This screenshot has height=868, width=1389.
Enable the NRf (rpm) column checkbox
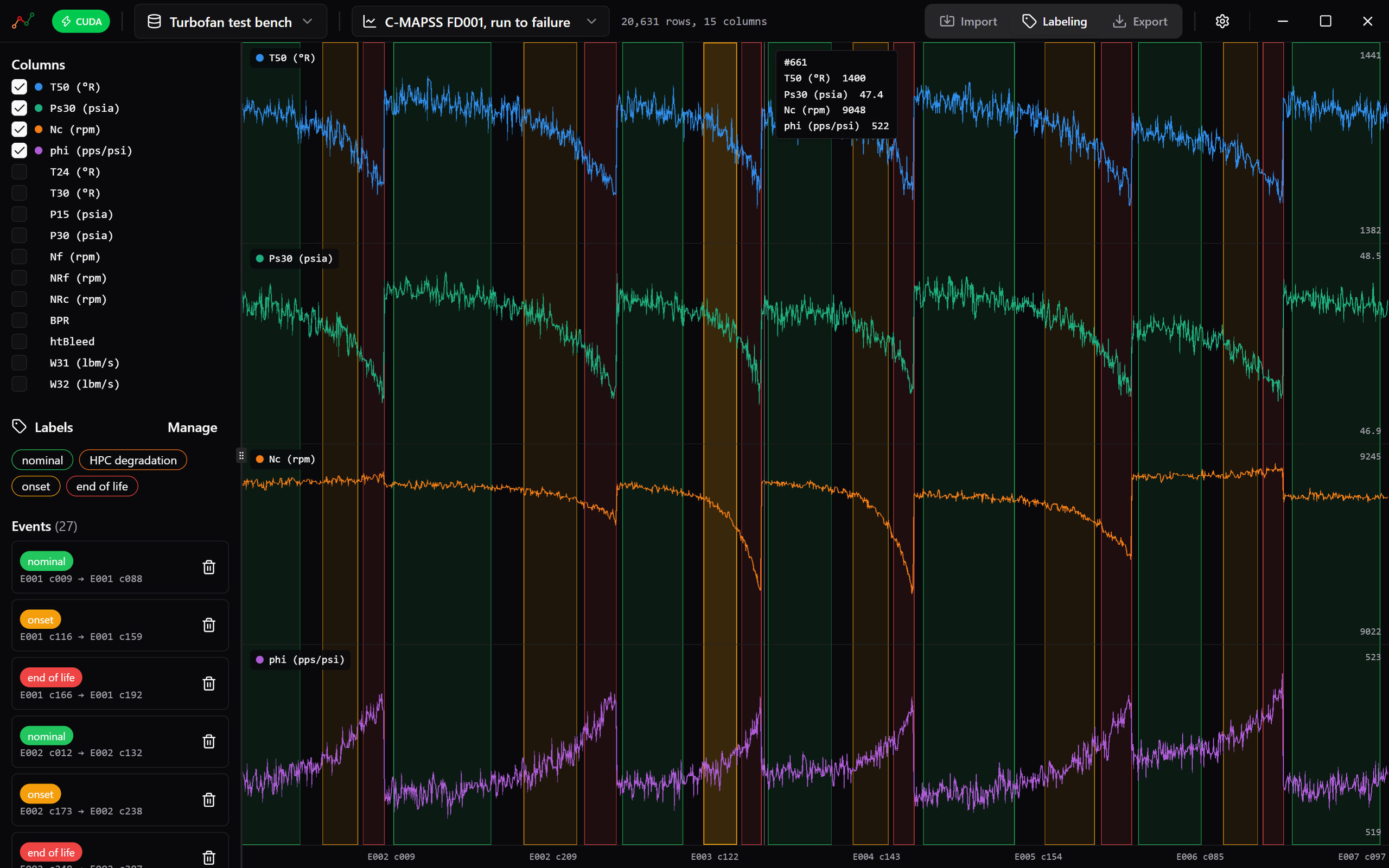pos(20,278)
